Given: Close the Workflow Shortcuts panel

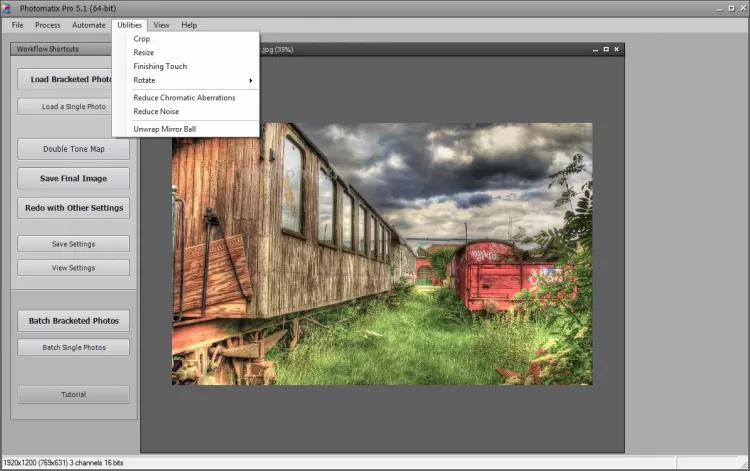Looking at the screenshot, I should [131, 48].
